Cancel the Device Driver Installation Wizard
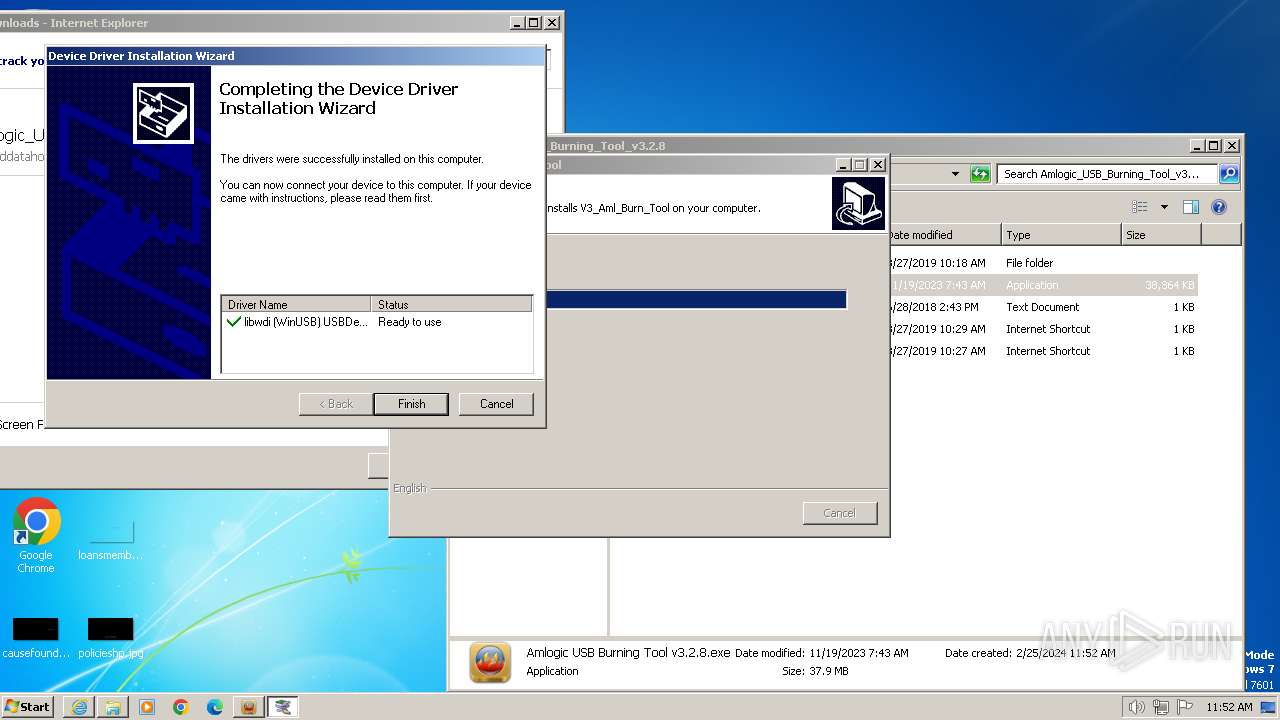 click(x=496, y=404)
